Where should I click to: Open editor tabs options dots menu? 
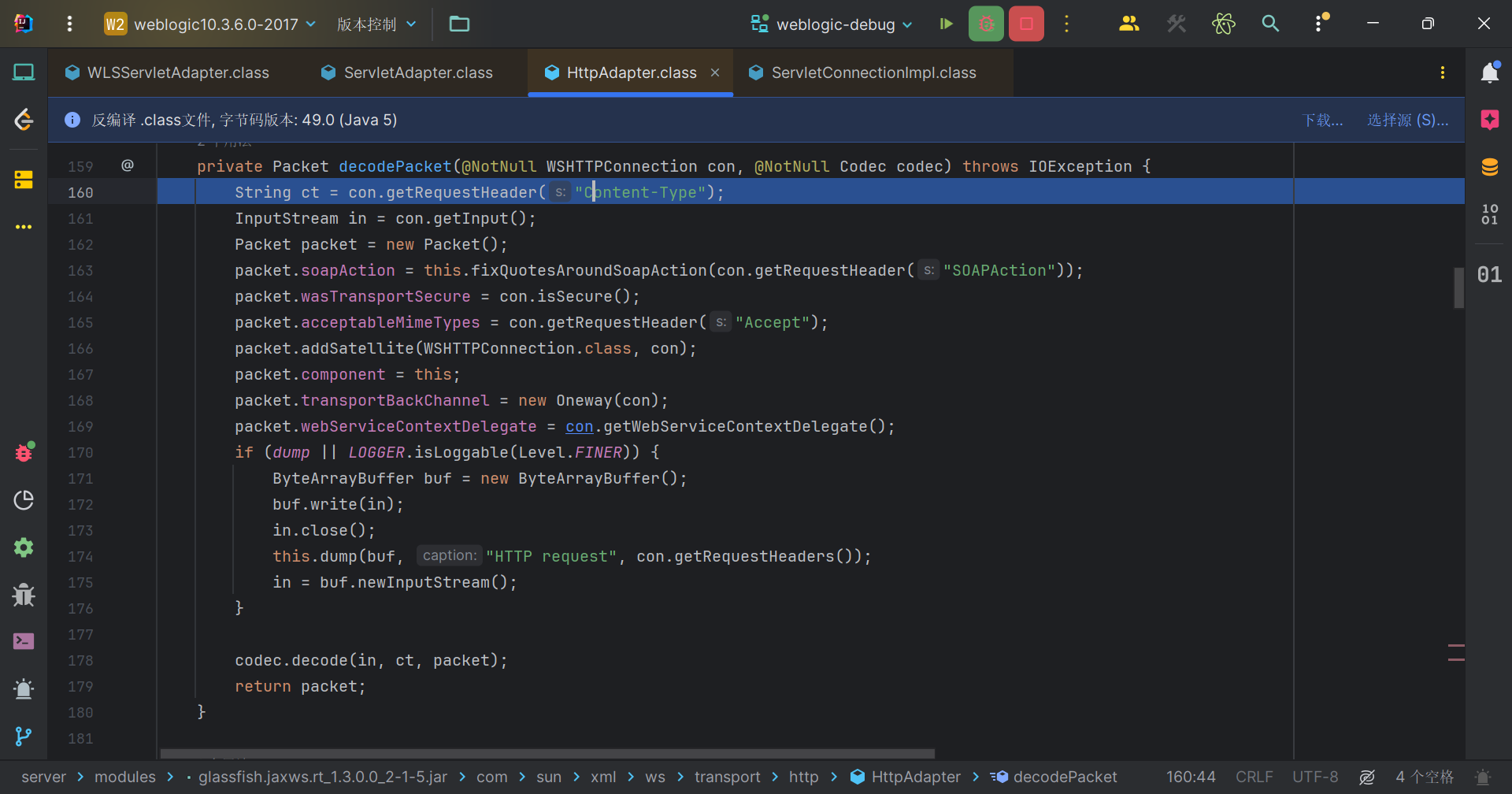(1443, 72)
